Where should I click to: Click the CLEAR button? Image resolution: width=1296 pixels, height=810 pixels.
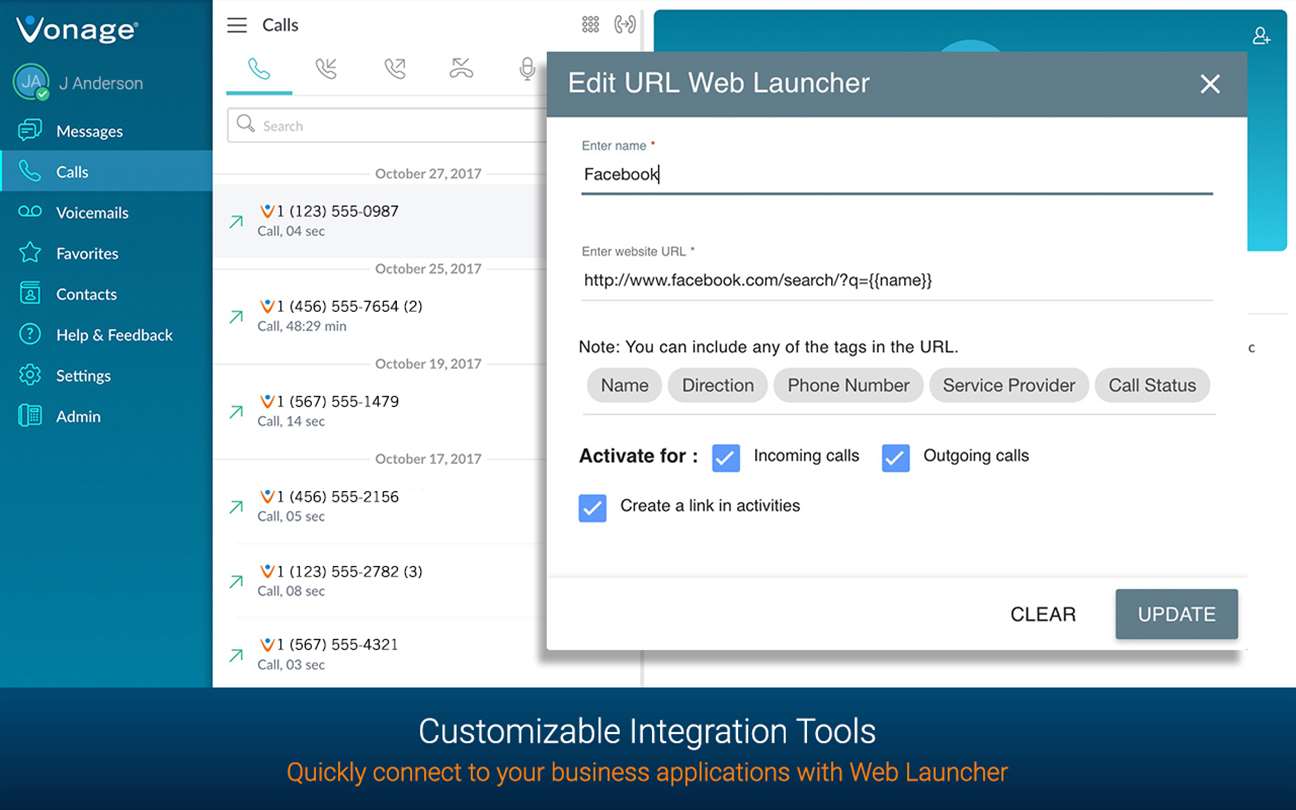1043,615
